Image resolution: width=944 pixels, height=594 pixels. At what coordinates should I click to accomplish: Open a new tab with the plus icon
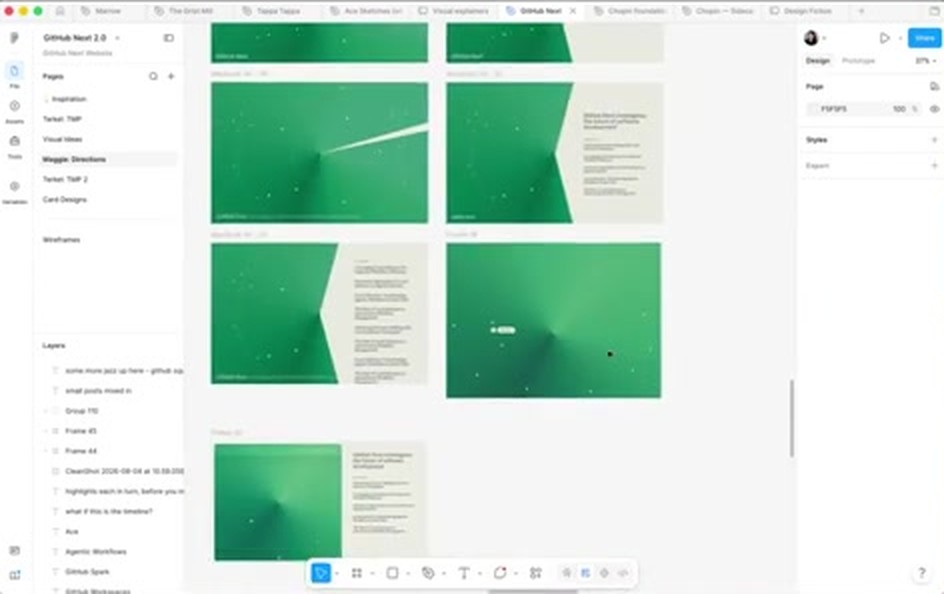(x=862, y=11)
